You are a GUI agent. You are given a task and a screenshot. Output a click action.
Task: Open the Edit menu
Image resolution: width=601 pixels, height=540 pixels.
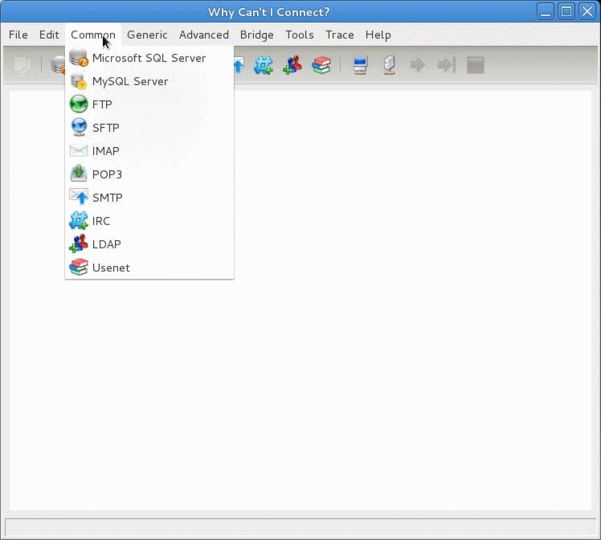pos(49,35)
